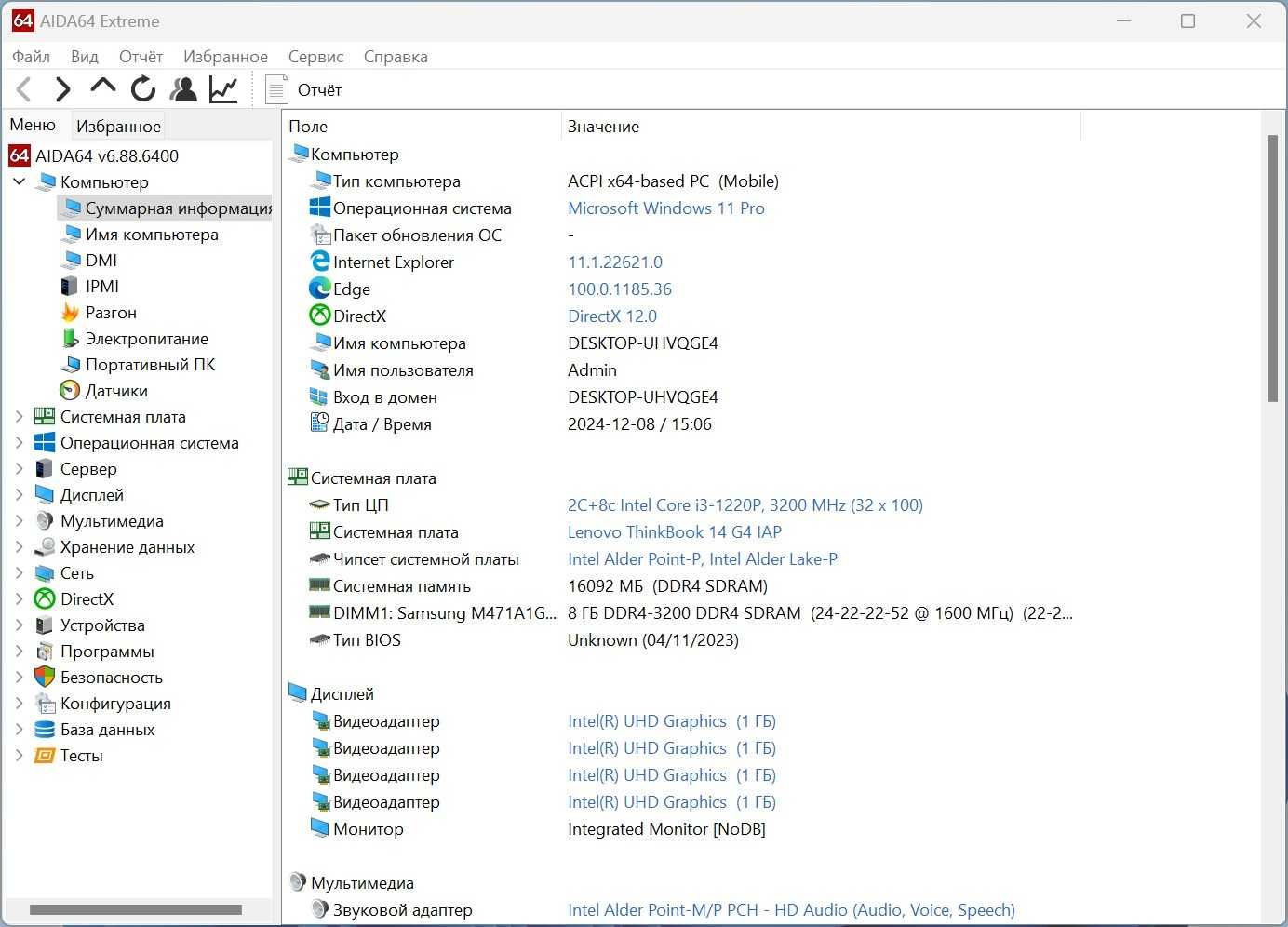Click the Операционная система Windows icon in list

pos(319,208)
